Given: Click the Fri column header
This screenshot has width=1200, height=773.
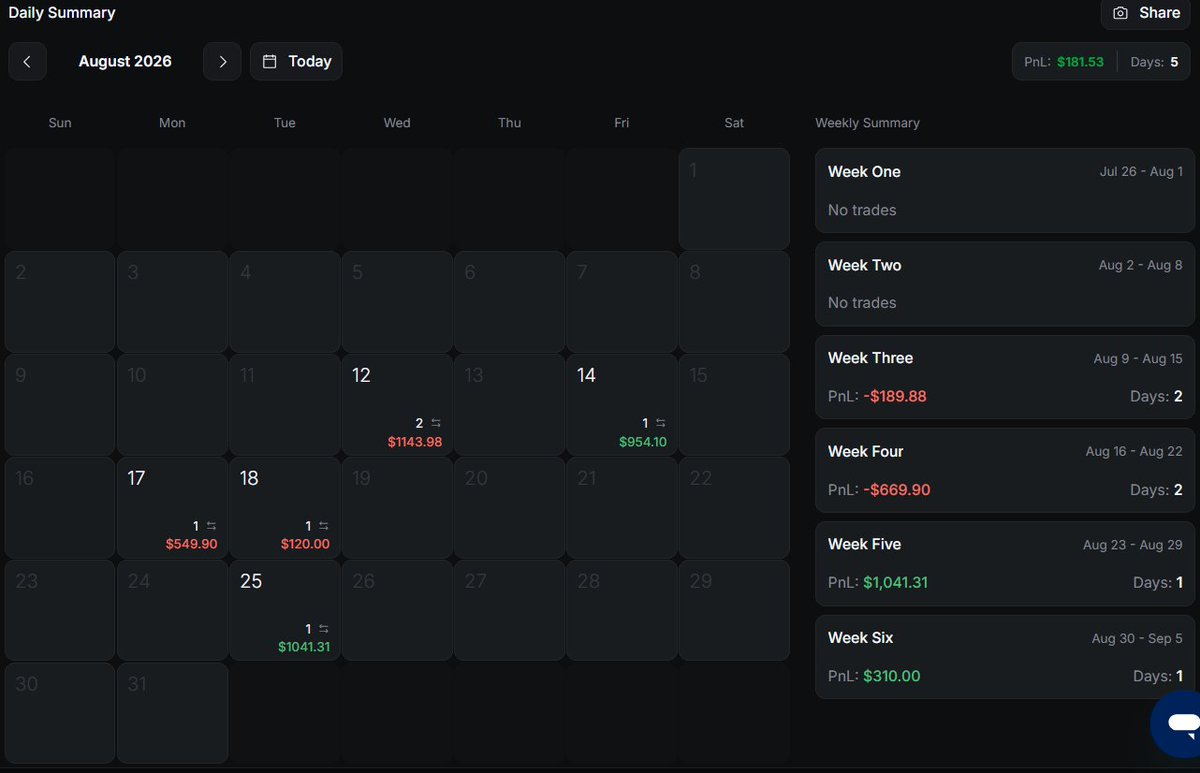Looking at the screenshot, I should click(622, 123).
